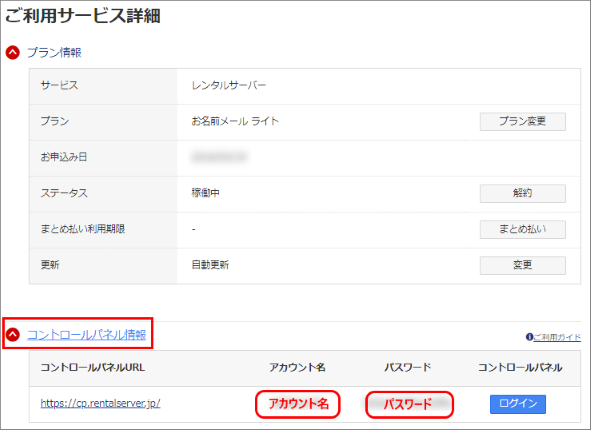Image resolution: width=591 pixels, height=430 pixels.
Task: Click the blurred お申込み日 date value
Action: (x=219, y=157)
